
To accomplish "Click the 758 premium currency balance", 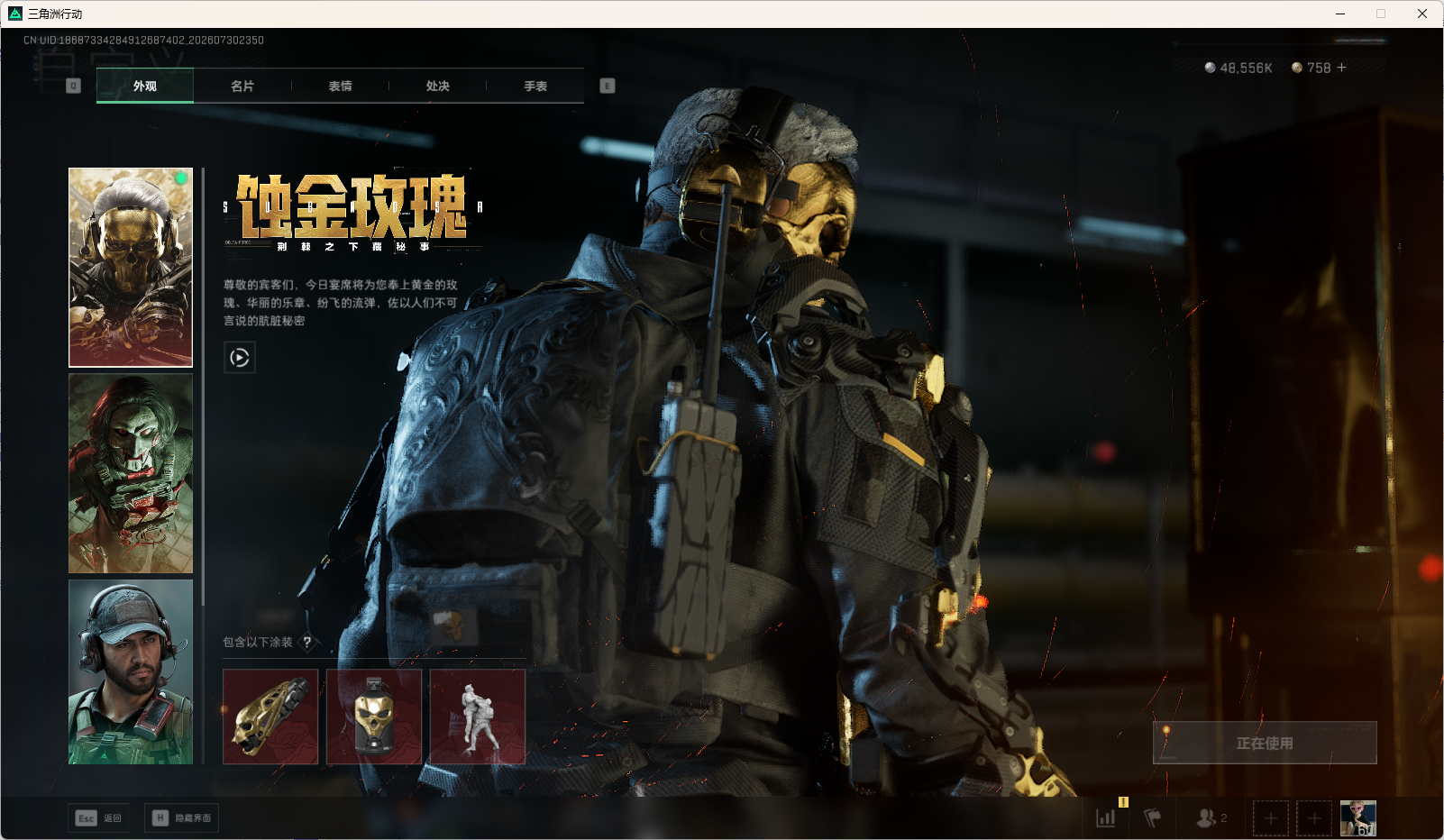I will coord(1311,68).
